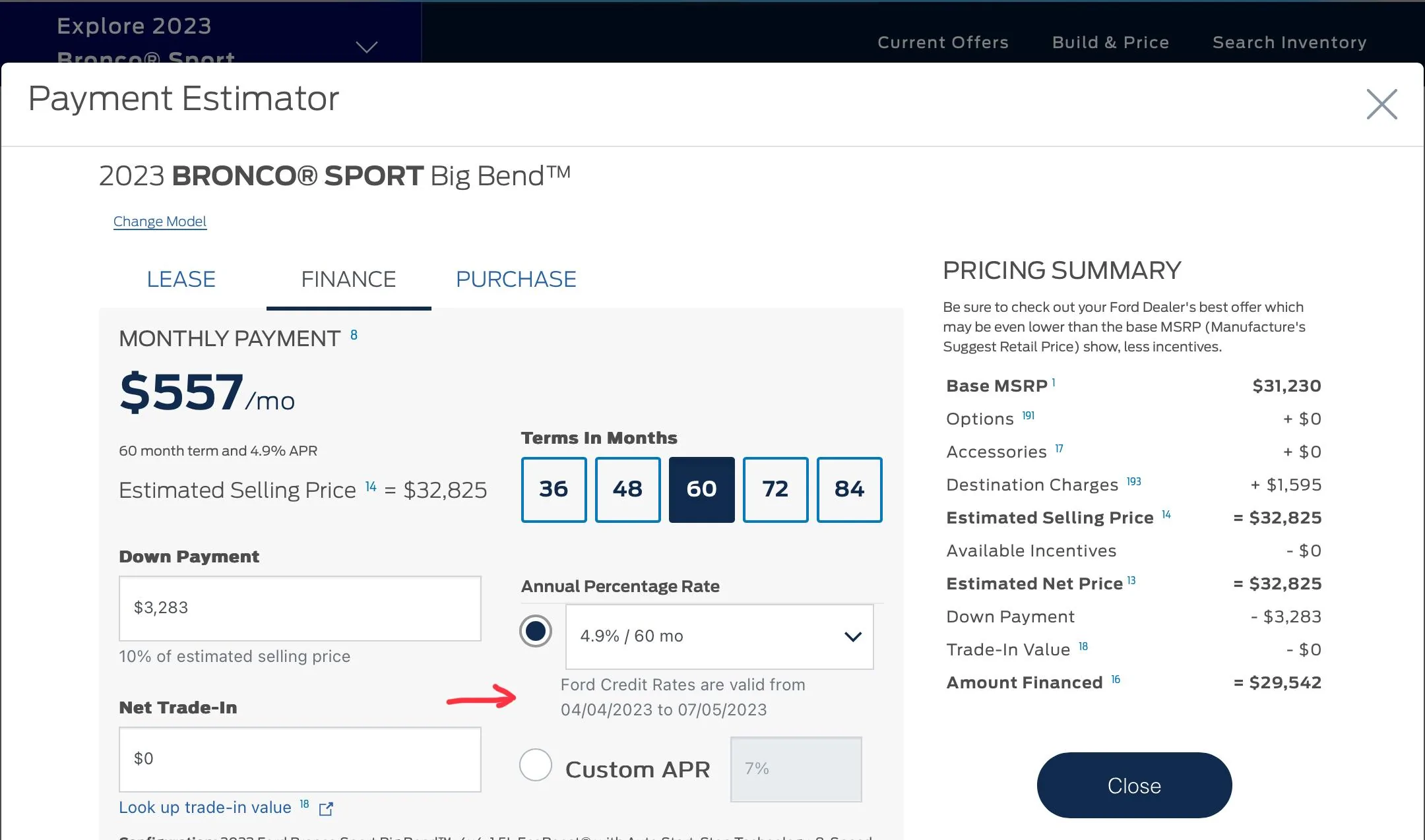Open footnote 193 next to Destination Charges

1133,481
